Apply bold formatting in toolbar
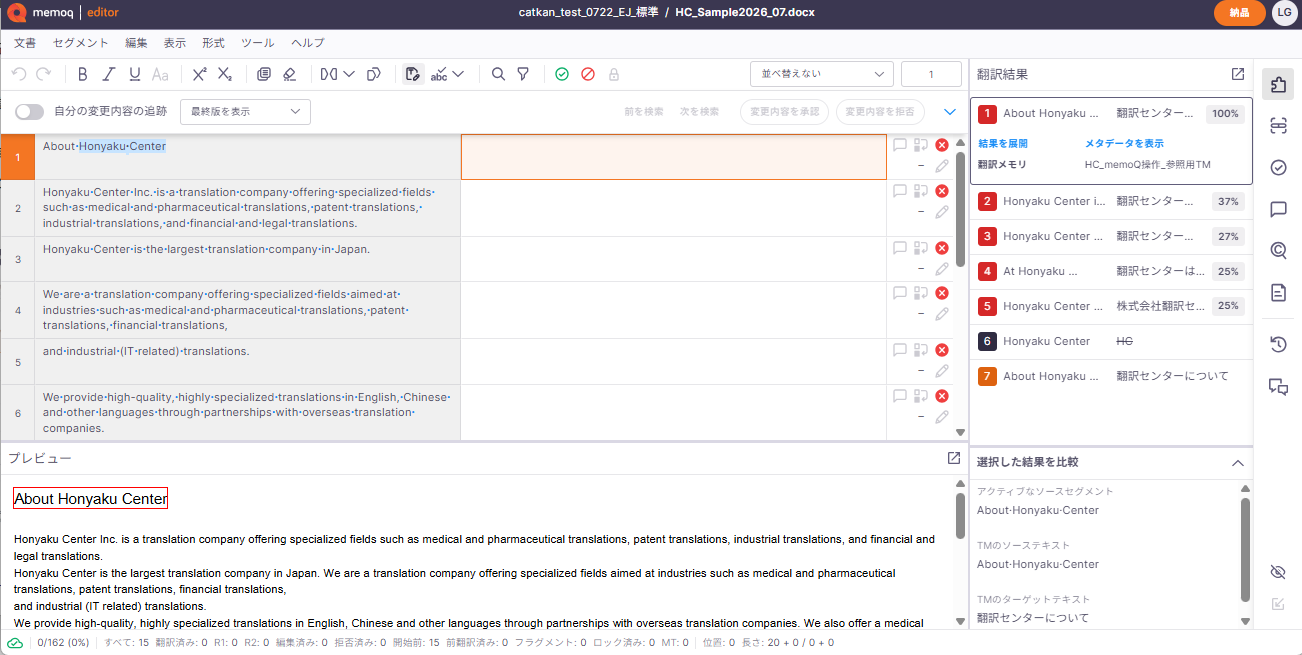This screenshot has height=655, width=1302. coord(83,74)
